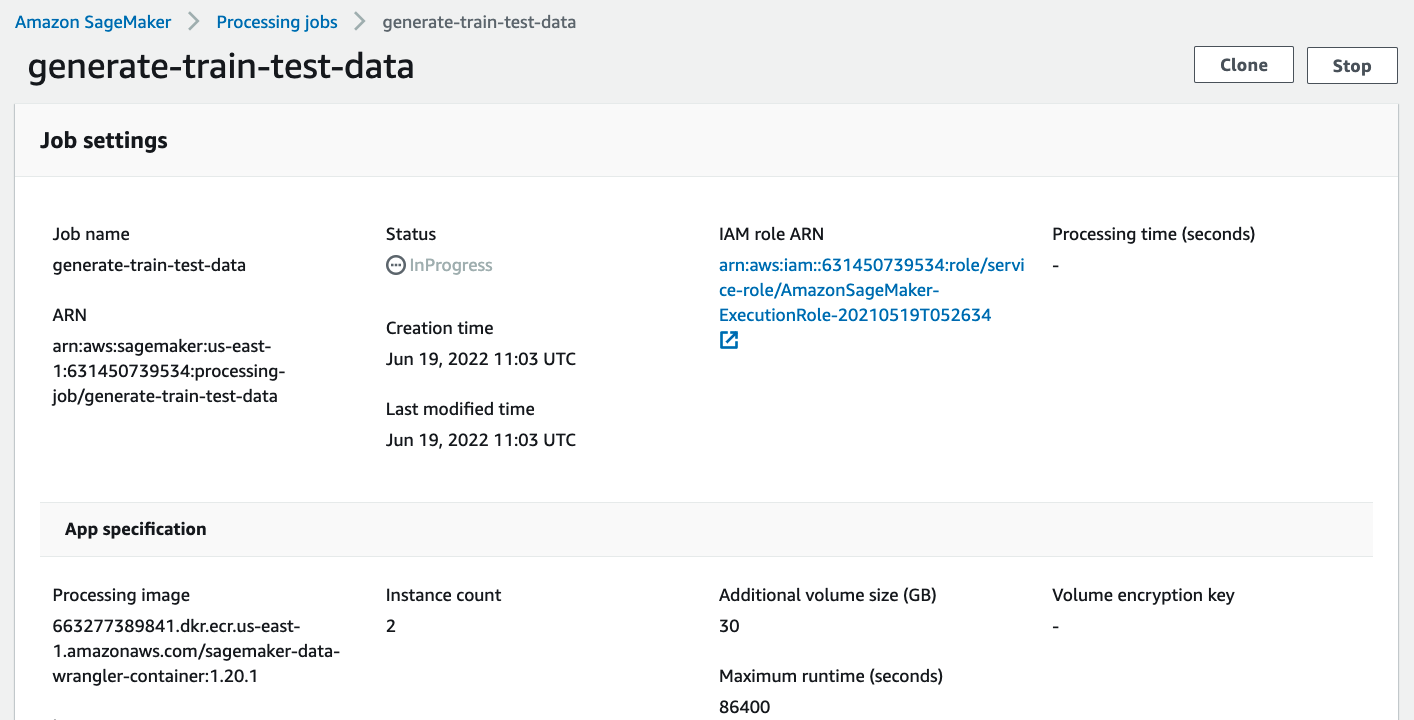
Task: Select the Last modified time value
Action: tap(481, 440)
